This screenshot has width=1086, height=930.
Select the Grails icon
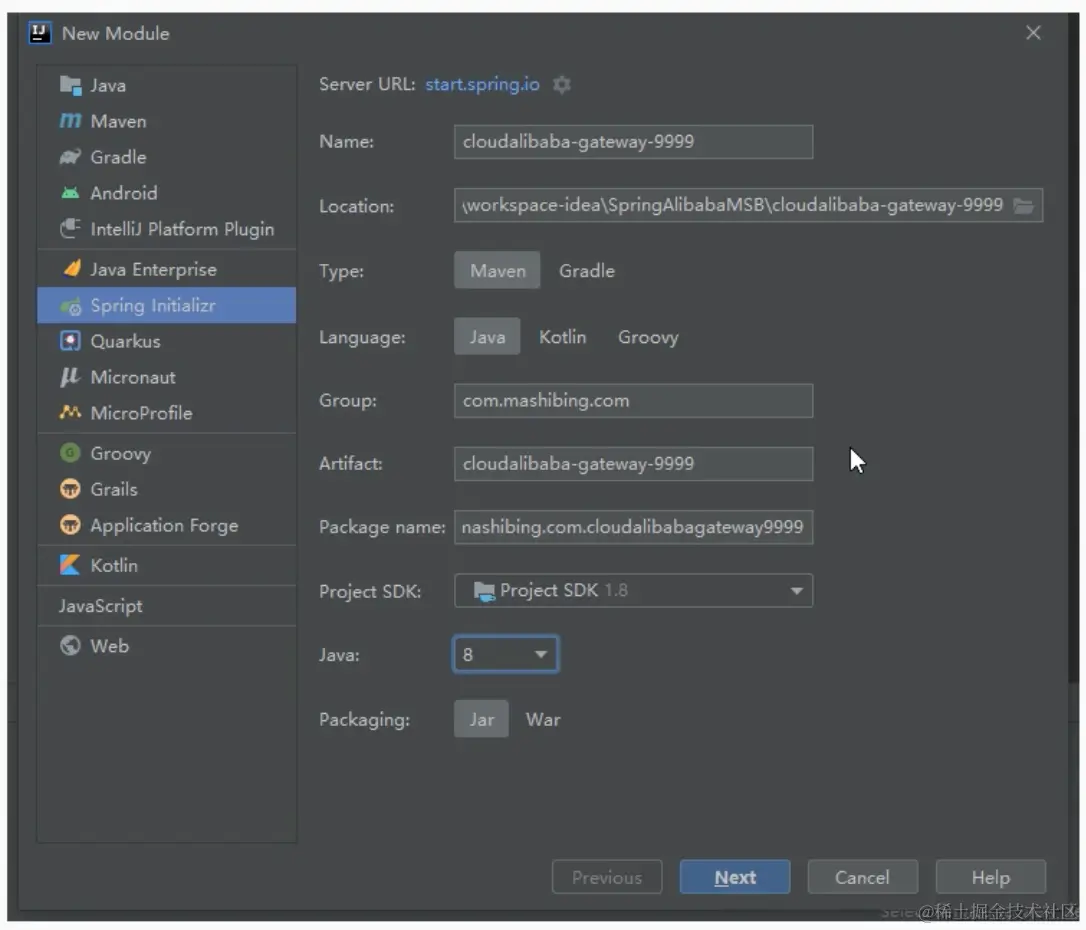(70, 489)
